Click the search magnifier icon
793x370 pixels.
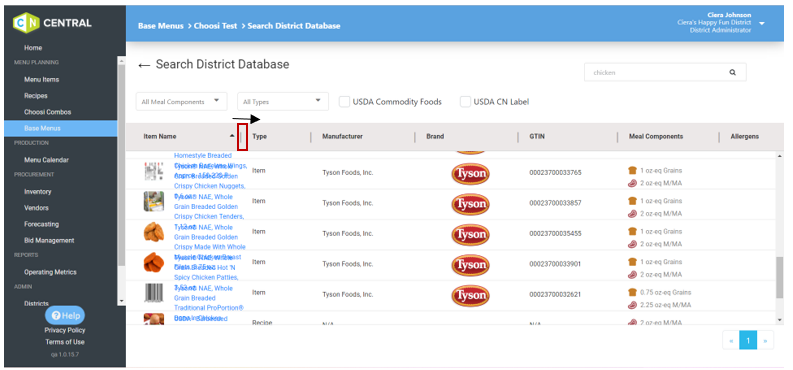[732, 72]
